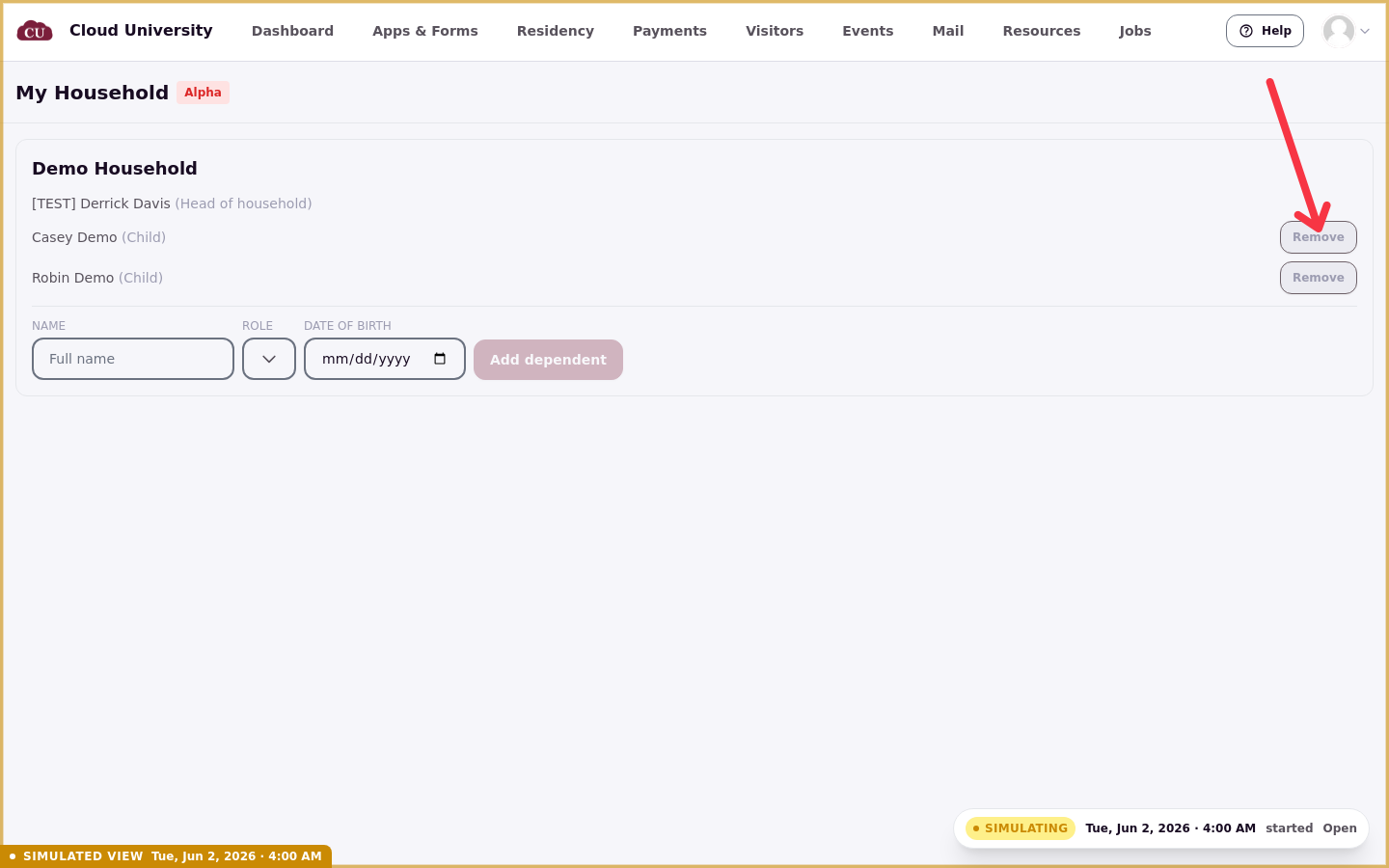Click the Cloud University title text
The image size is (1389, 868).
point(141,31)
